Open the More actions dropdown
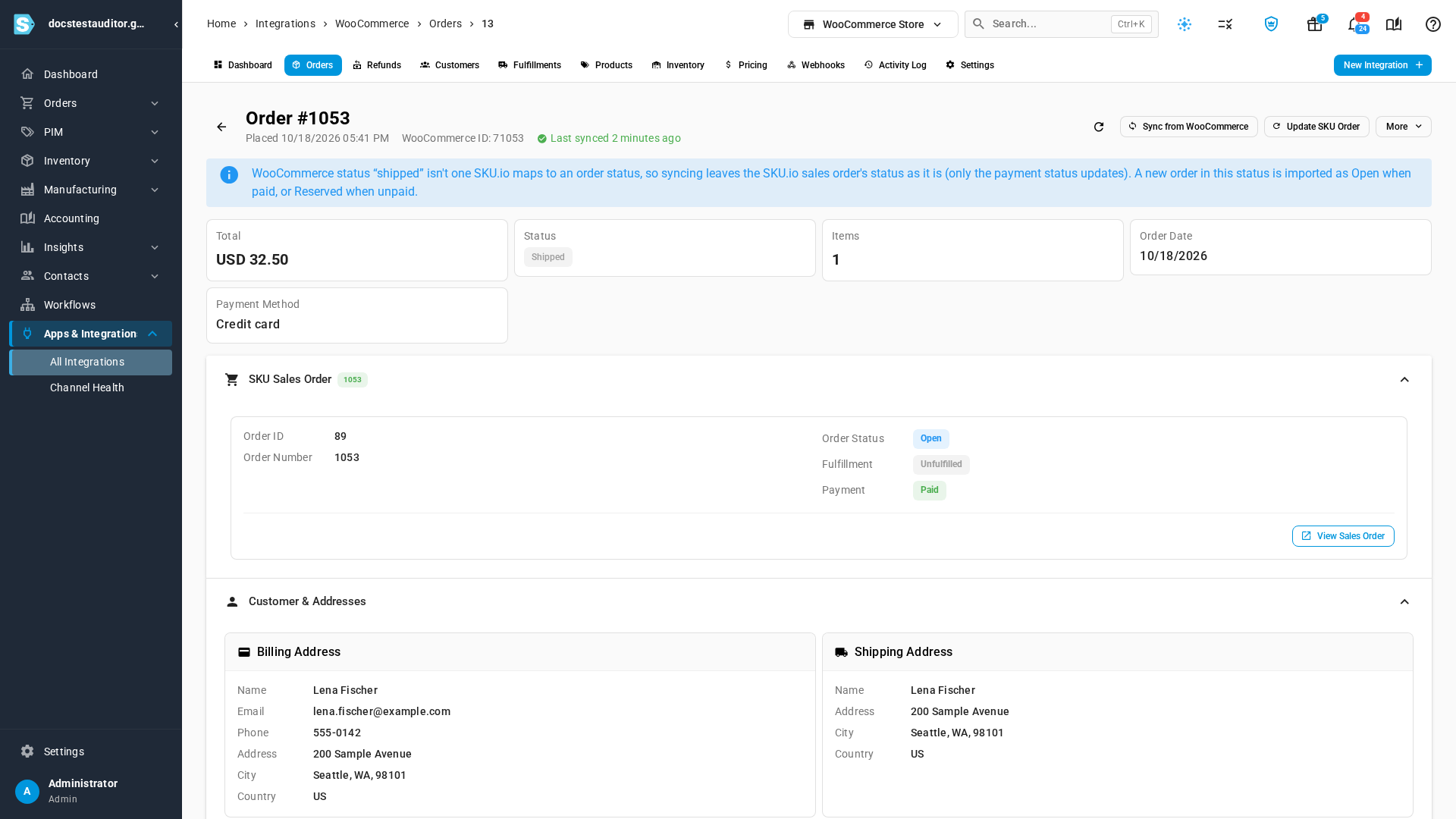Screen dimensions: 1456x819 1403,127
